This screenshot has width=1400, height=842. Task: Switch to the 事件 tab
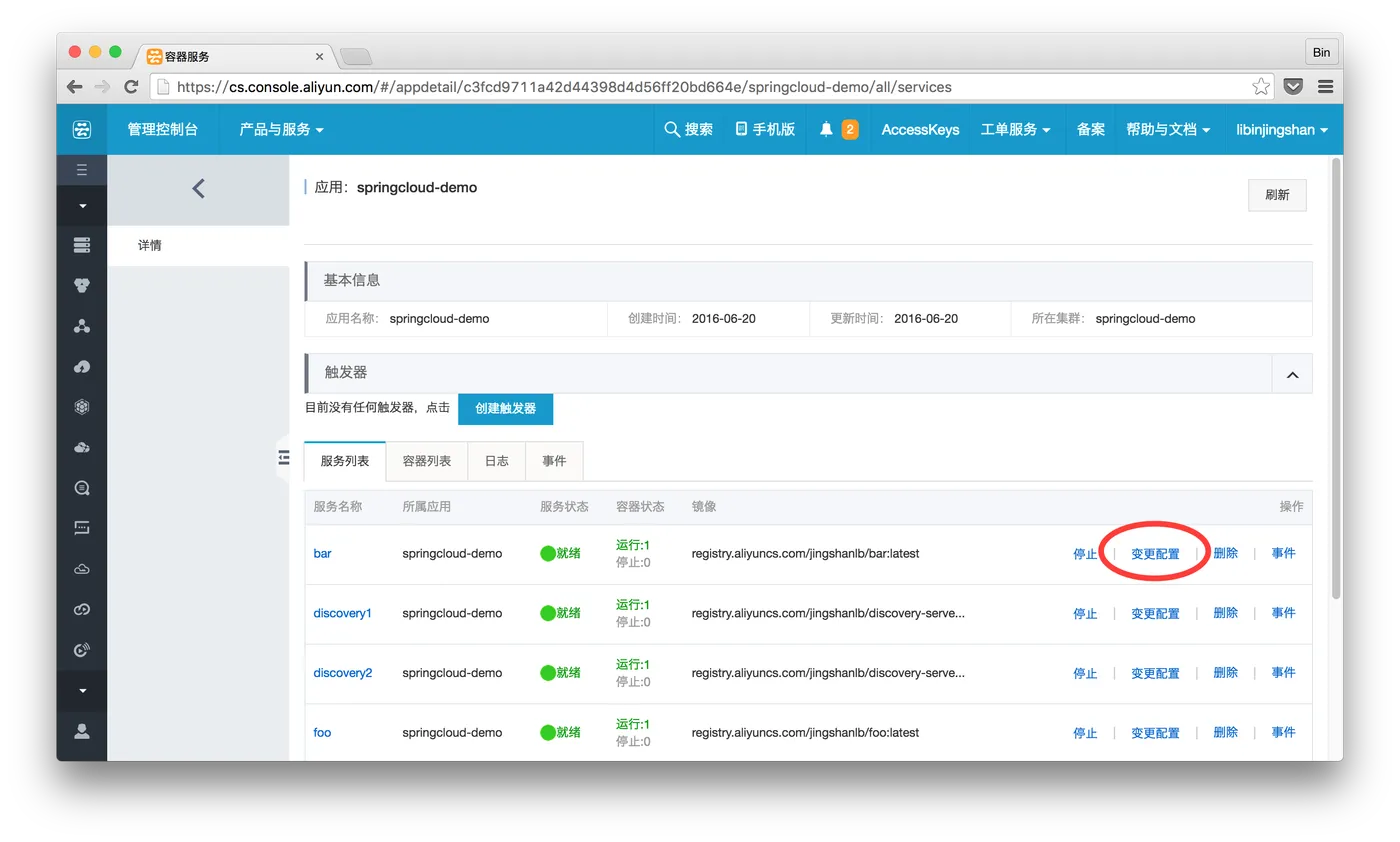[554, 461]
